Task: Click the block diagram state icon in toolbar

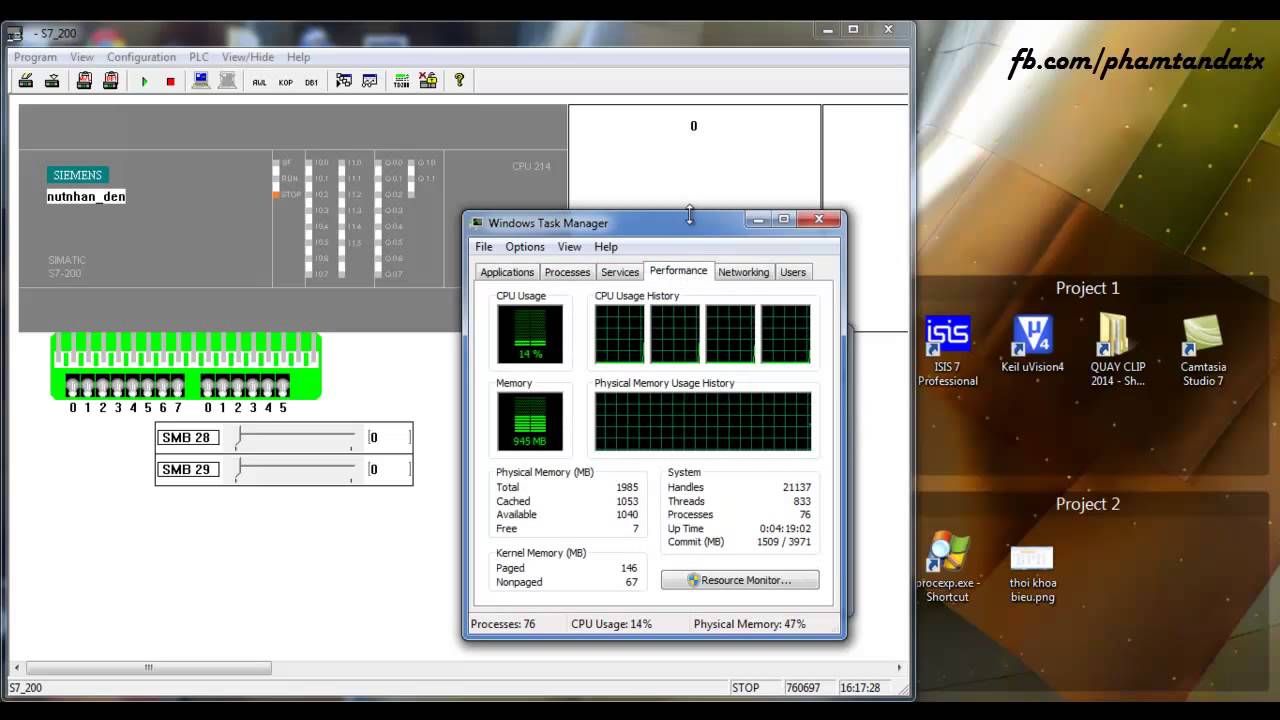Action: tap(344, 81)
